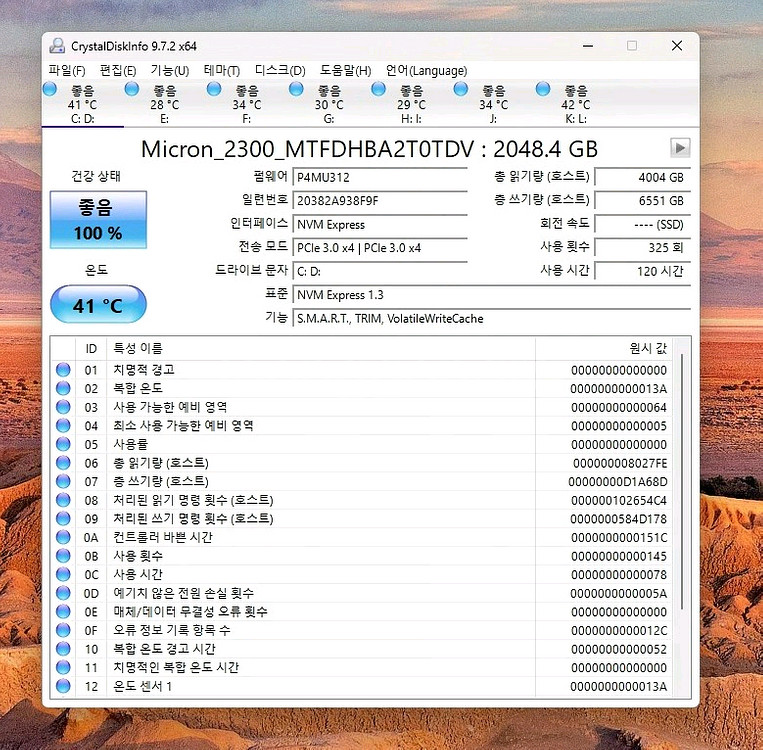The image size is (763, 750).
Task: Click status dot for row 10 복합 온도 경고 시간
Action: click(63, 649)
